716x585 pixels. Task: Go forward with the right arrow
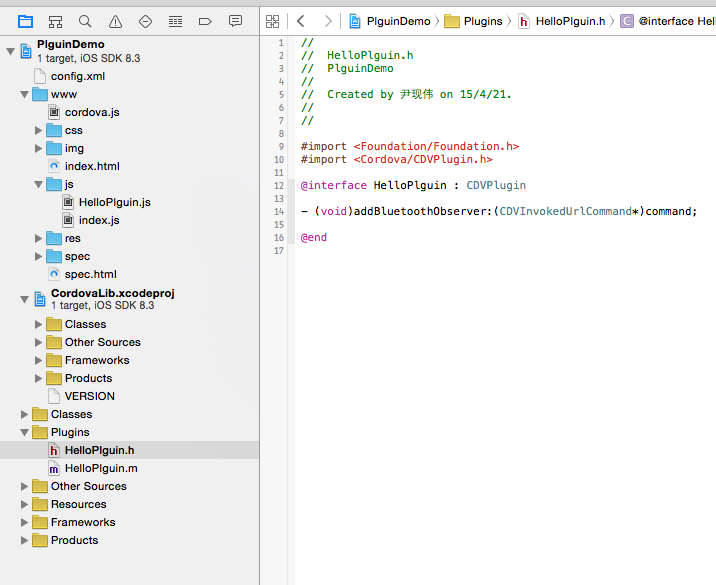pos(328,21)
